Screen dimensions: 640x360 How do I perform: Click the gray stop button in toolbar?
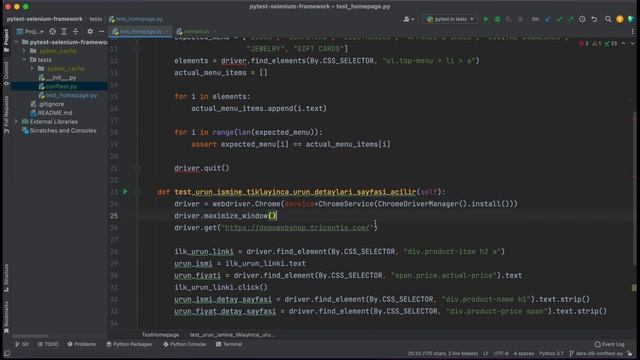[520, 19]
